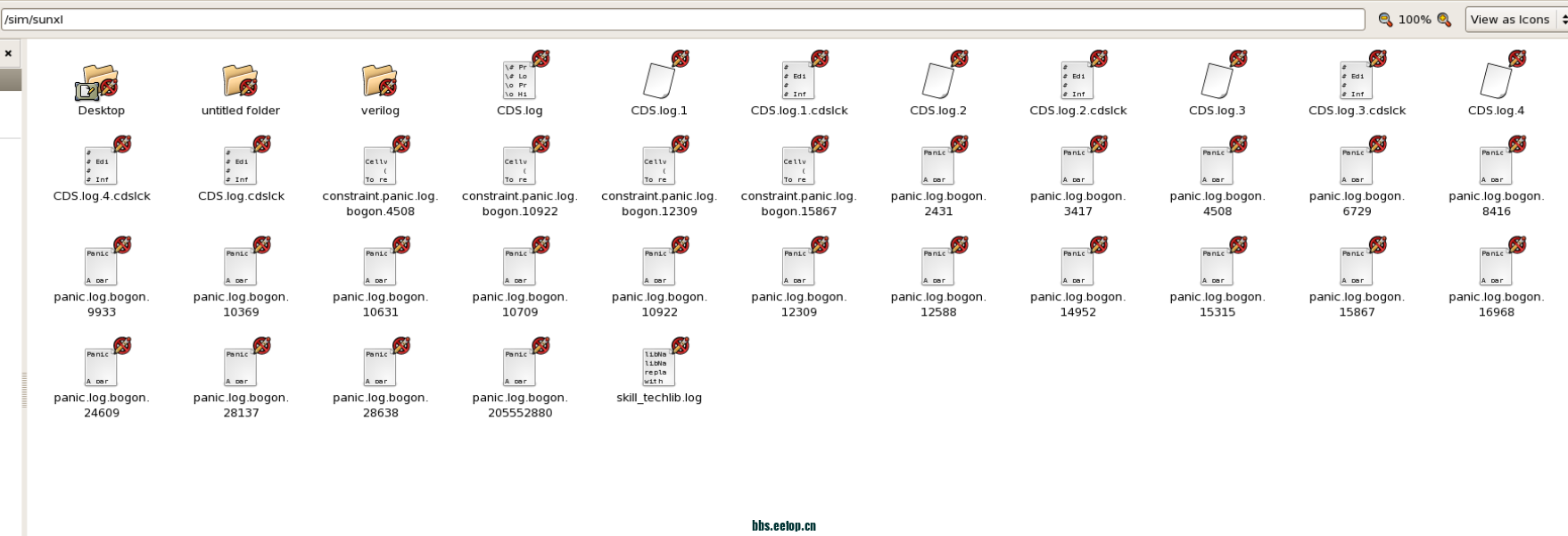This screenshot has height=536, width=1568.
Task: Open the Desktop folder icon
Action: click(100, 82)
